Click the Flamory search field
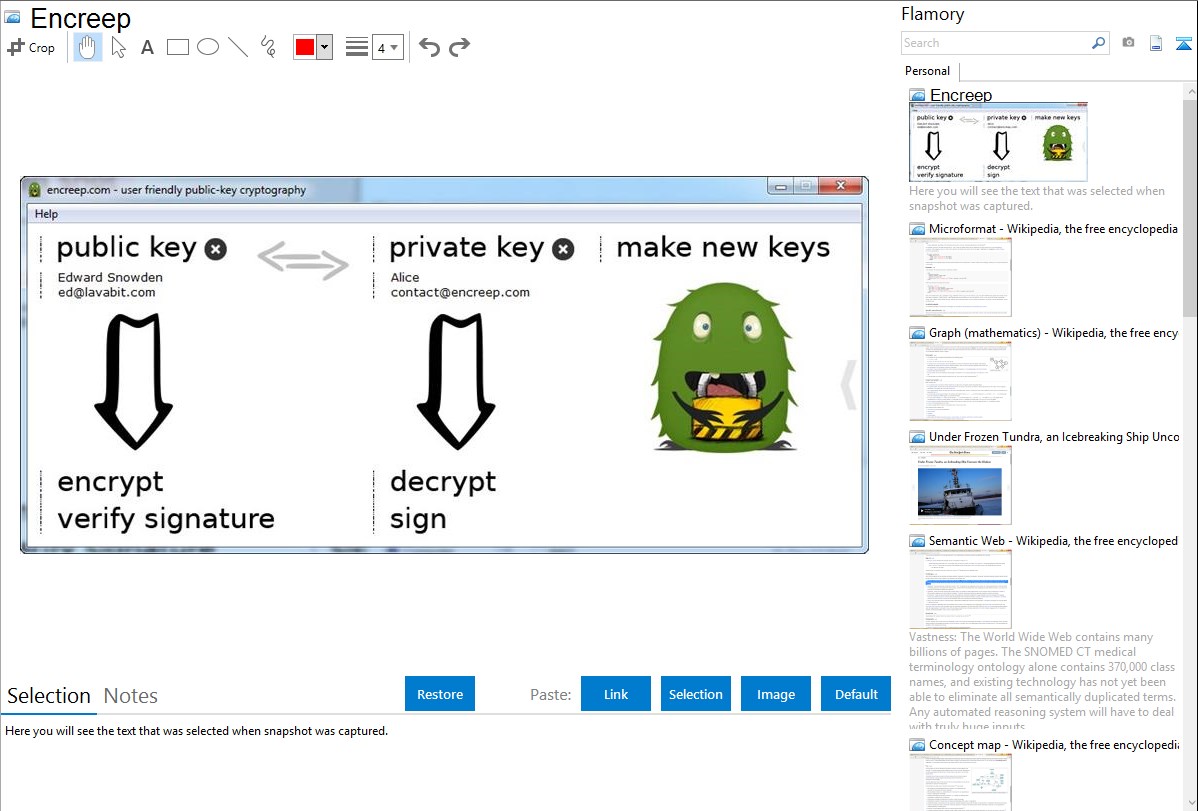This screenshot has width=1198, height=811. click(996, 43)
